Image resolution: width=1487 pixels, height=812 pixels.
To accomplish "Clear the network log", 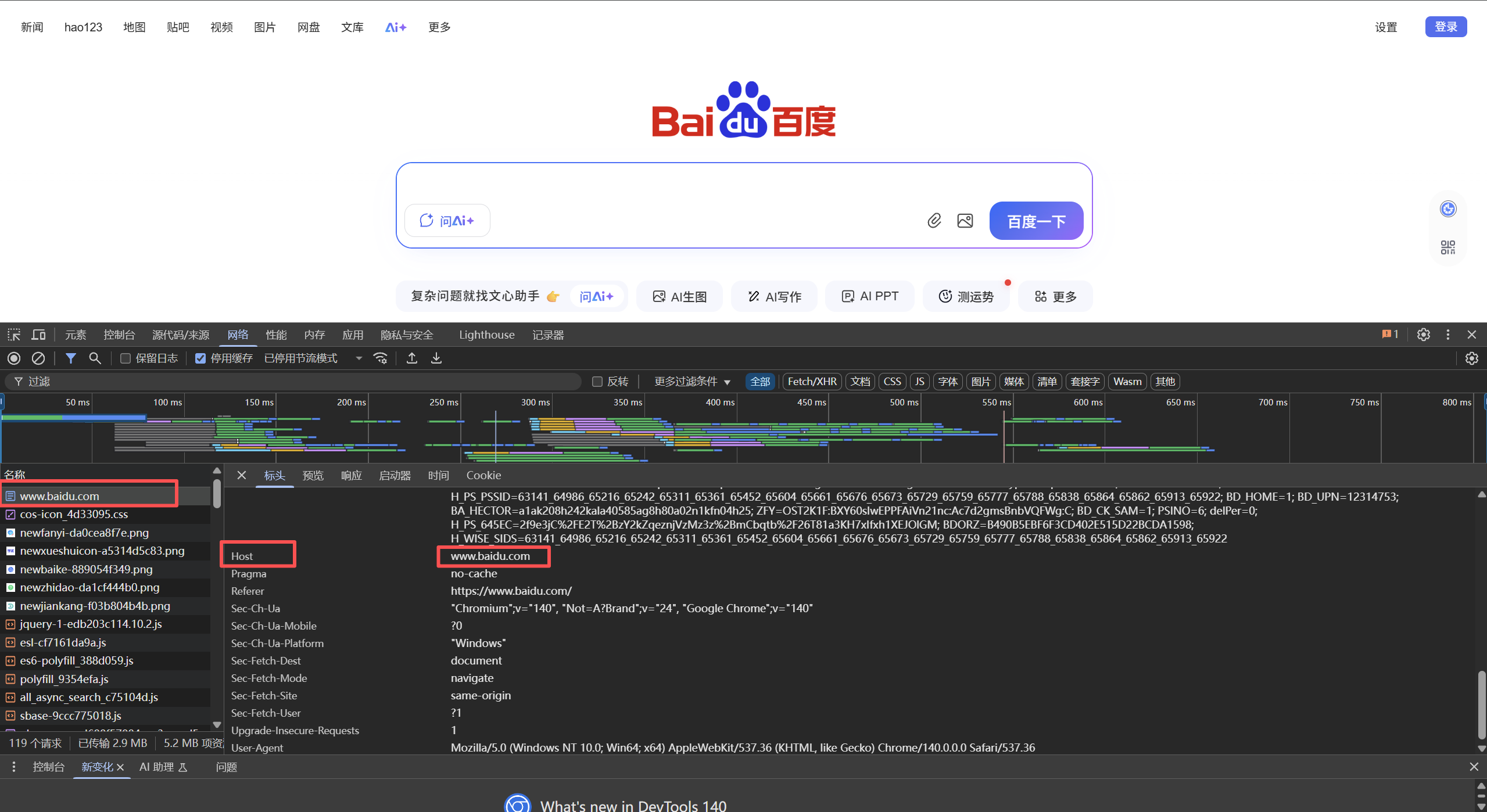I will click(x=38, y=358).
